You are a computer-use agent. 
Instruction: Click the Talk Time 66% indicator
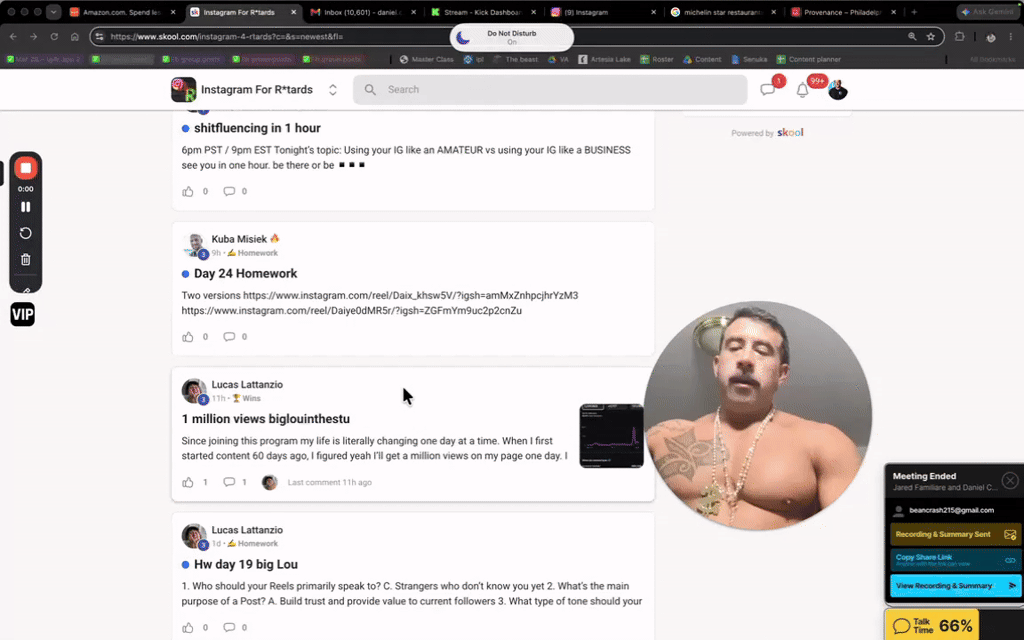click(932, 626)
